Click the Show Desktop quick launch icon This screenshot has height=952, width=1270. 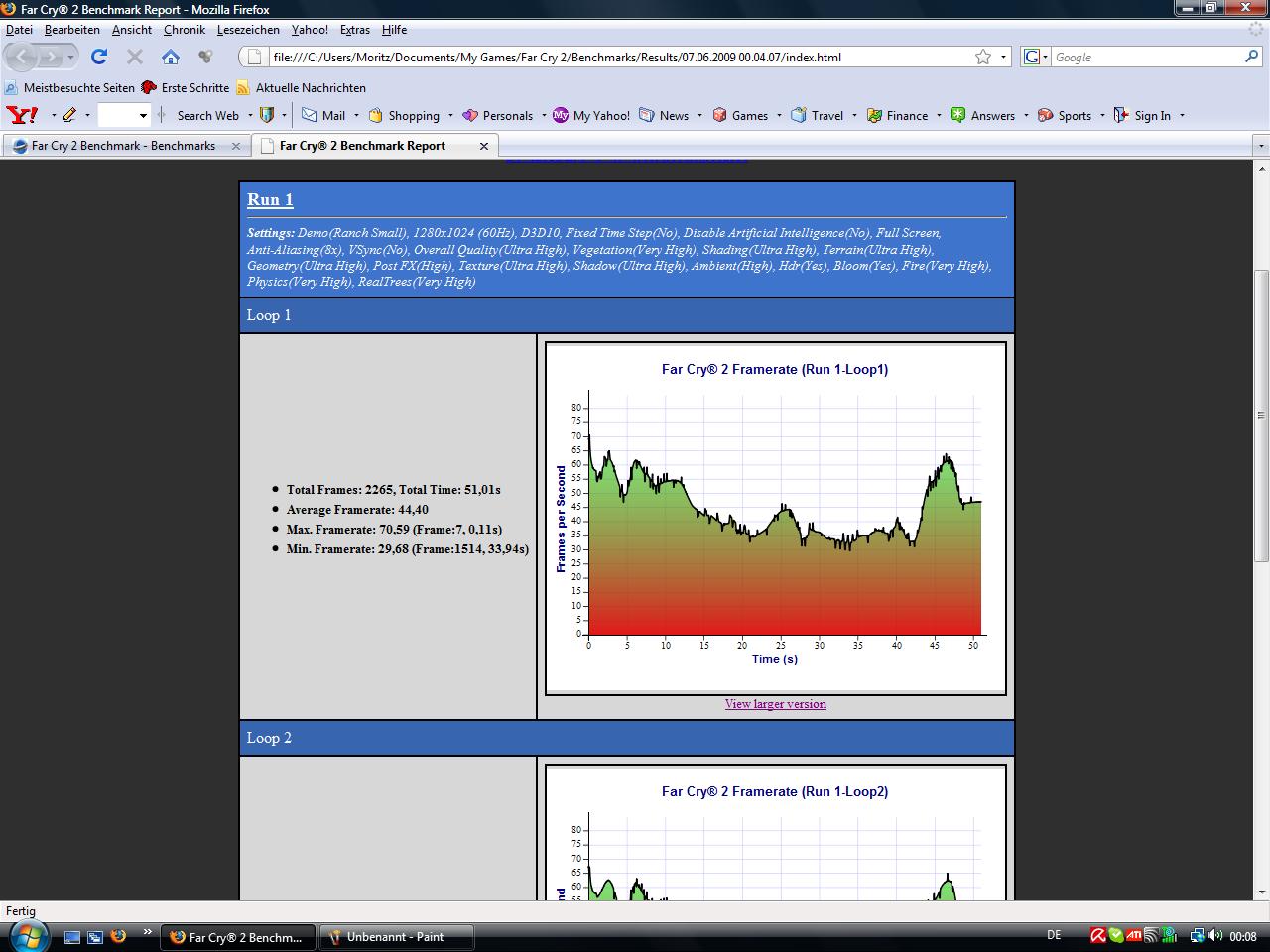pos(72,936)
